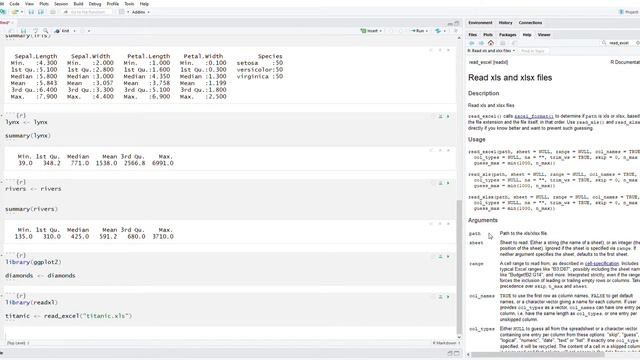
Task: Switch to the History tab
Action: point(505,23)
